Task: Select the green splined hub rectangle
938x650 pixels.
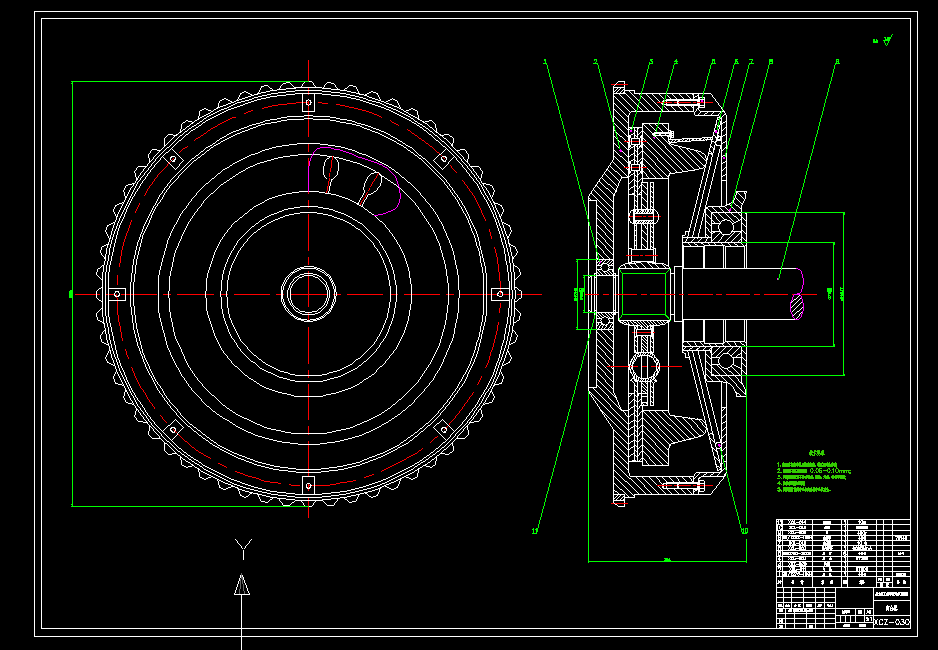Action: pyautogui.click(x=644, y=294)
